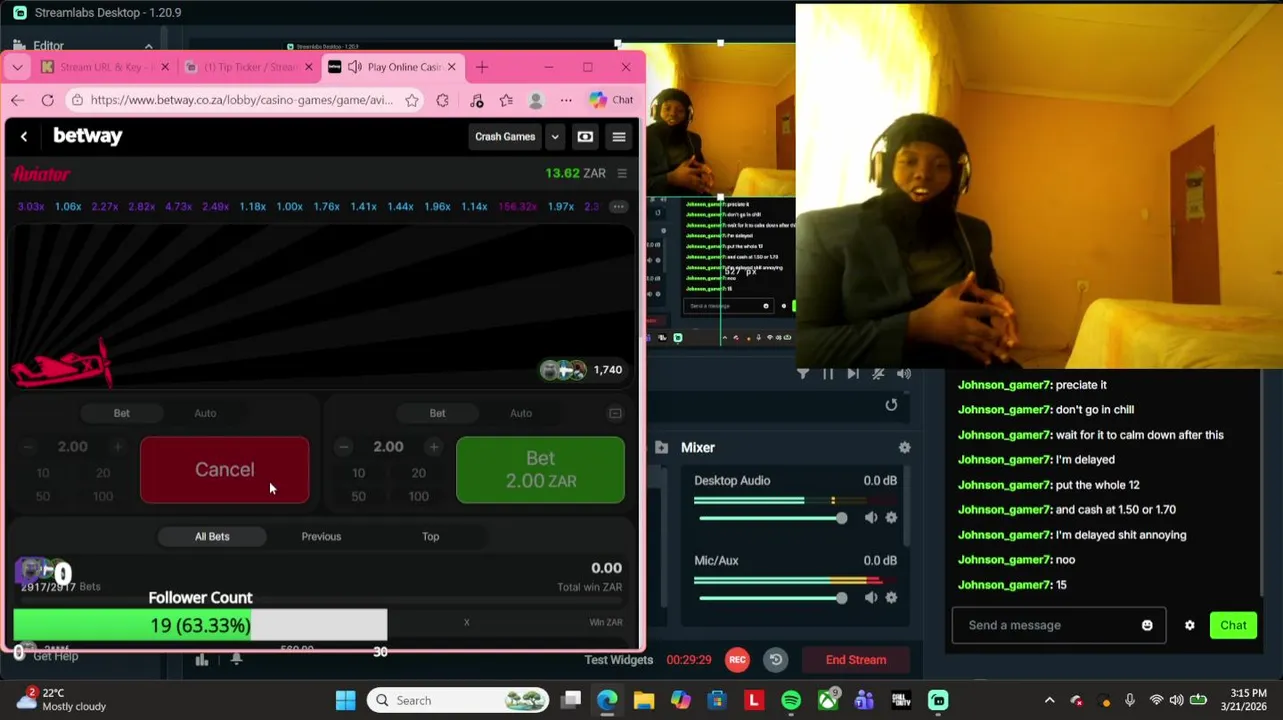Viewport: 1283px width, 720px height.
Task: Click the green Bet 2.00 ZAR button
Action: 540,470
